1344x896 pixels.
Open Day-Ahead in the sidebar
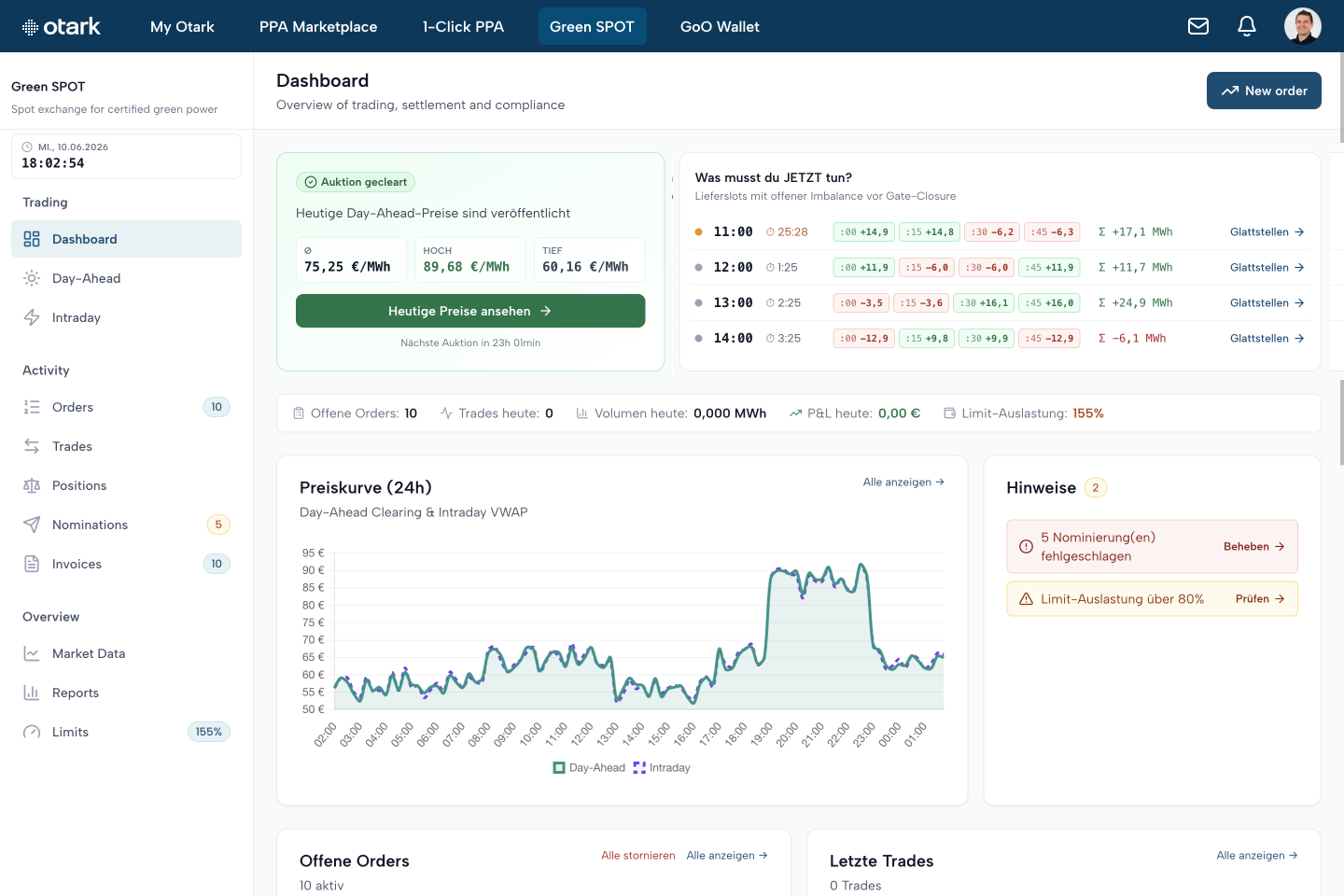pos(126,278)
